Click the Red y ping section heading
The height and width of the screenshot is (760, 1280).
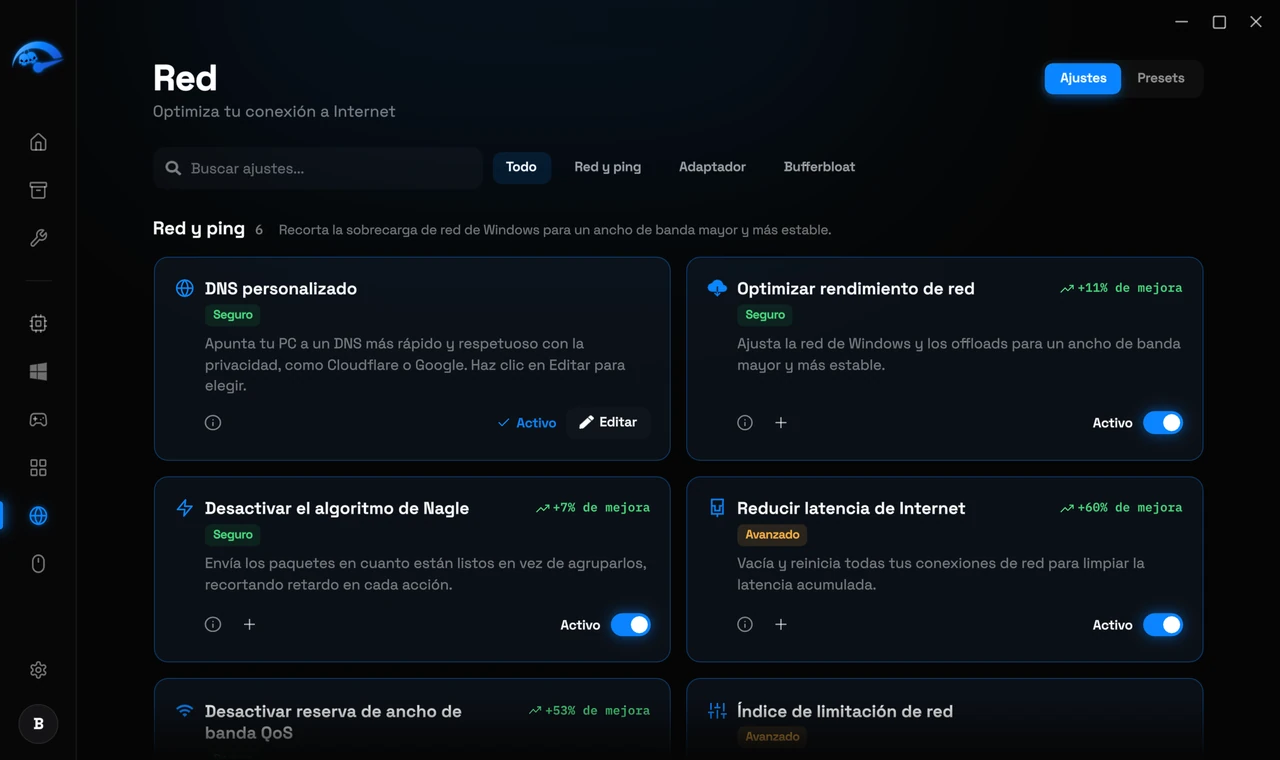point(199,228)
